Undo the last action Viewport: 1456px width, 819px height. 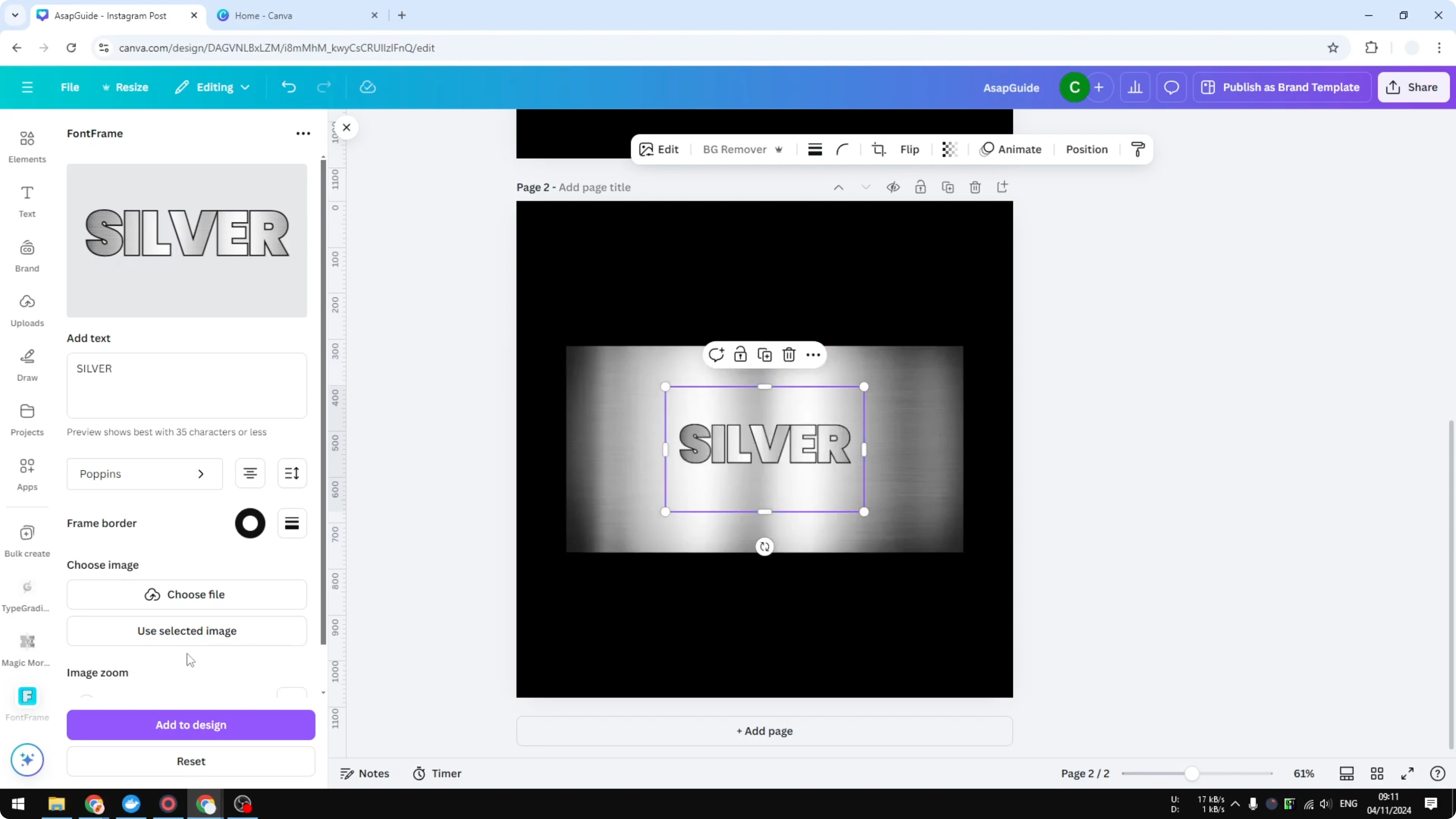[x=289, y=87]
